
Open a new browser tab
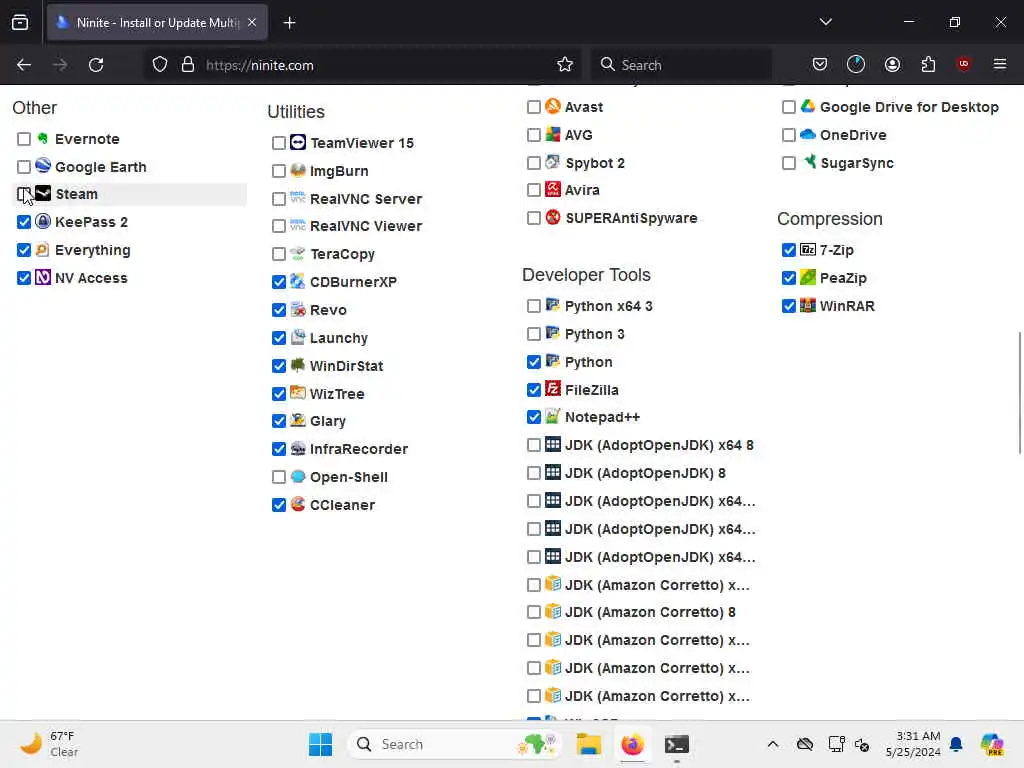coord(289,23)
